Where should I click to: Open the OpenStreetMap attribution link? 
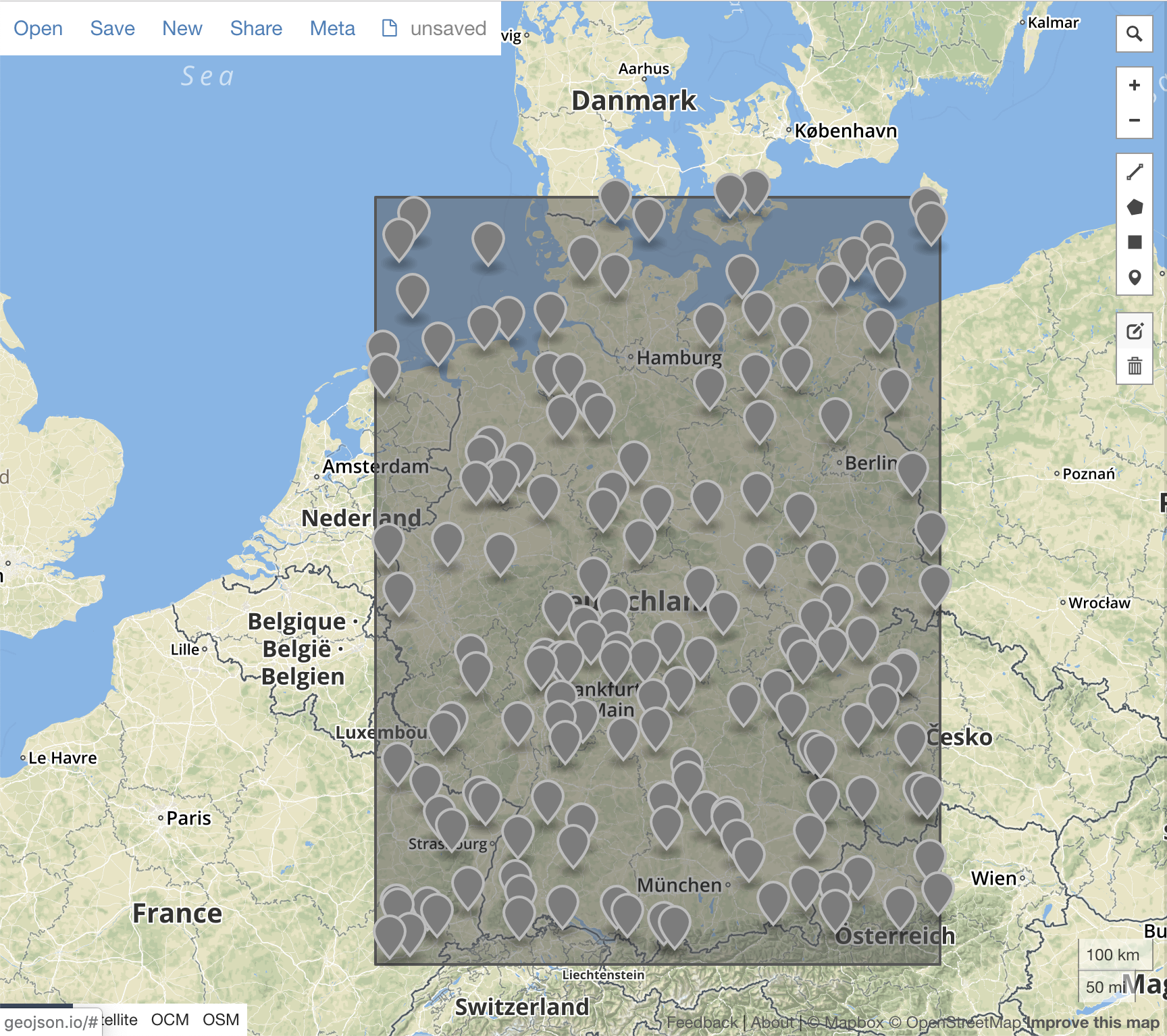pyautogui.click(x=955, y=1022)
